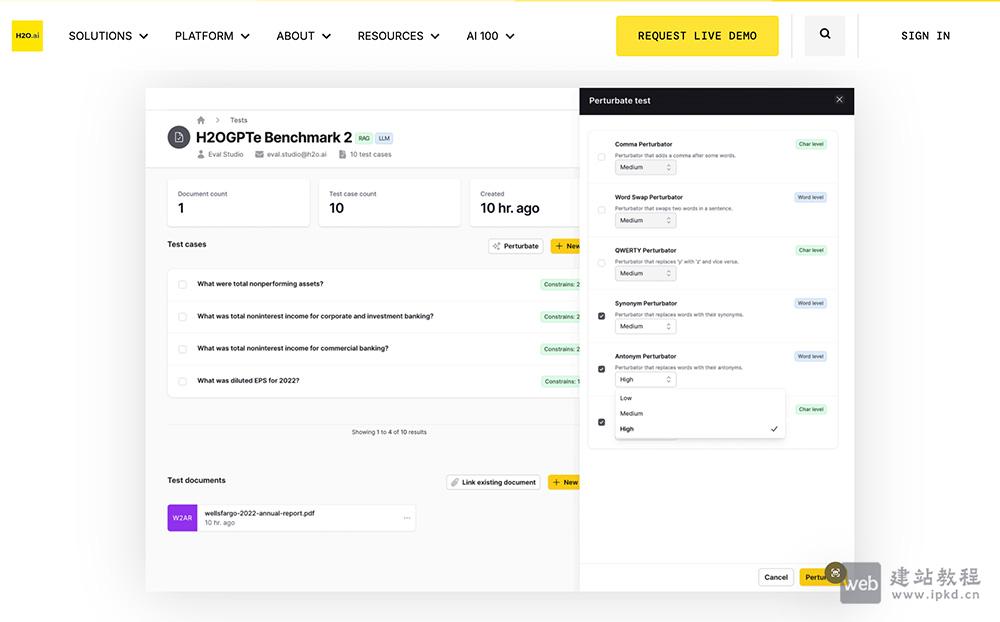
Task: Enable the Comma Perturbator checkbox
Action: (601, 157)
